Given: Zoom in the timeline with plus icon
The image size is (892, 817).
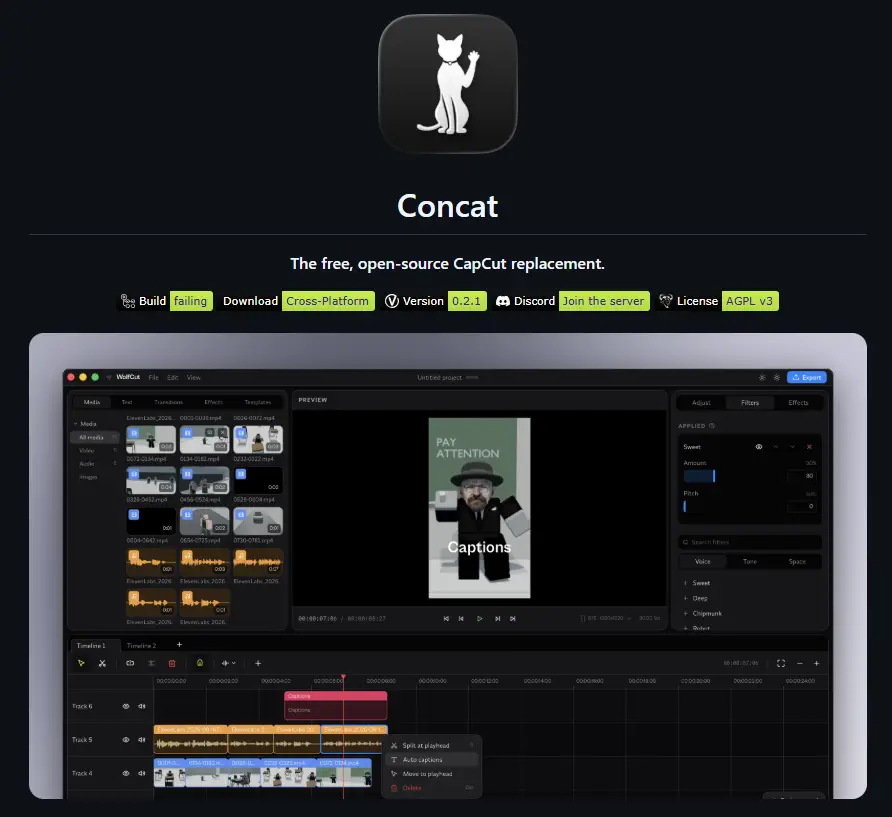Looking at the screenshot, I should click(816, 663).
